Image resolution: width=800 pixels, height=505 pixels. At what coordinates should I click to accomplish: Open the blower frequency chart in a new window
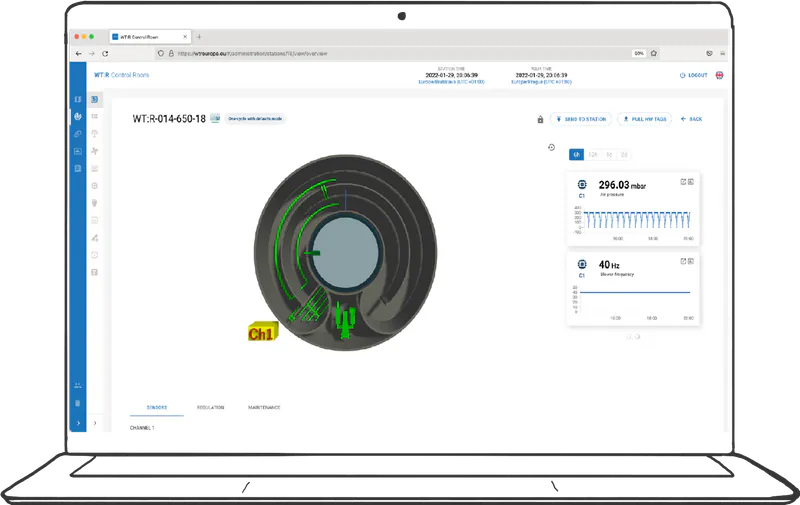(682, 261)
